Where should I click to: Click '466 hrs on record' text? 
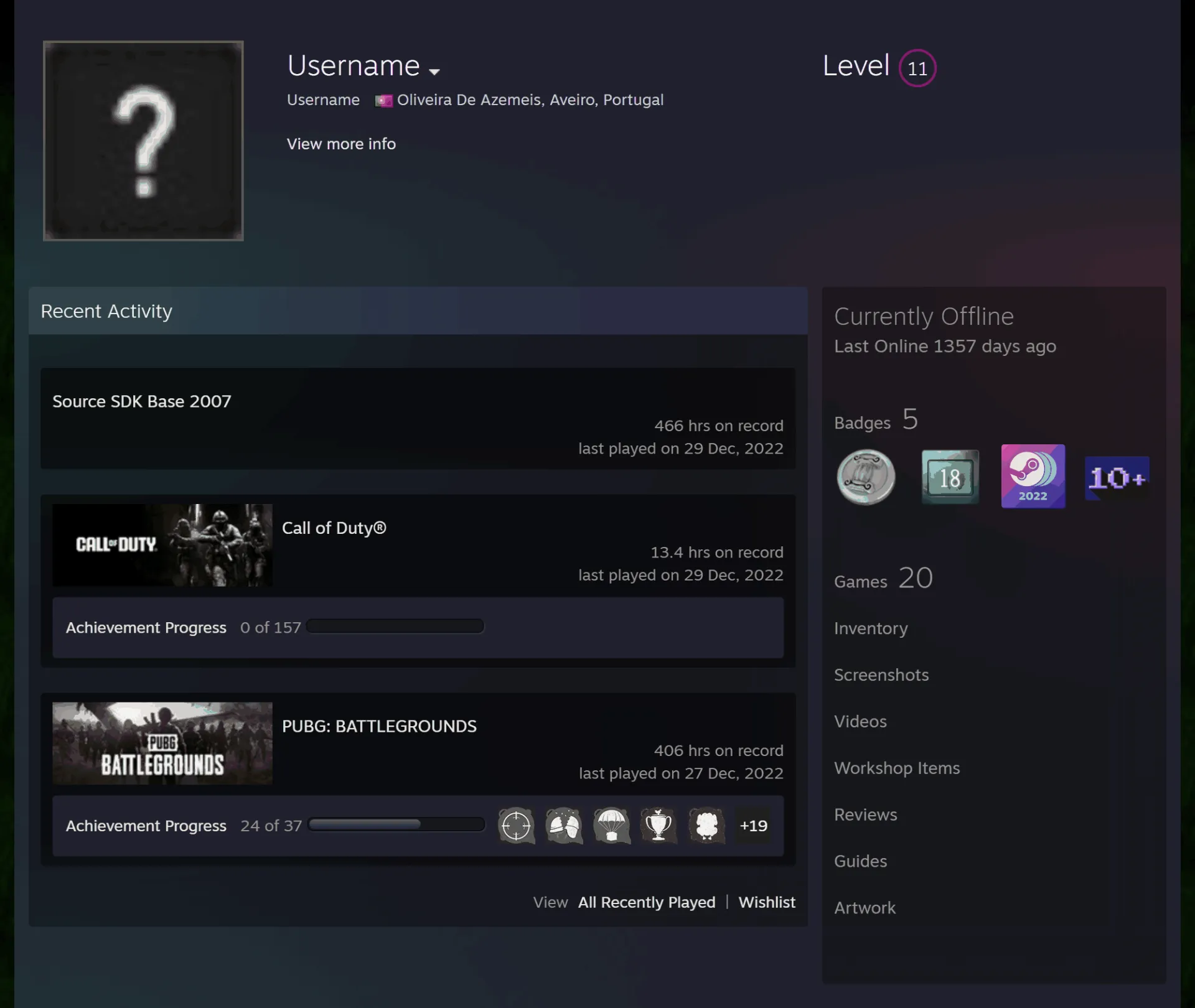[719, 426]
